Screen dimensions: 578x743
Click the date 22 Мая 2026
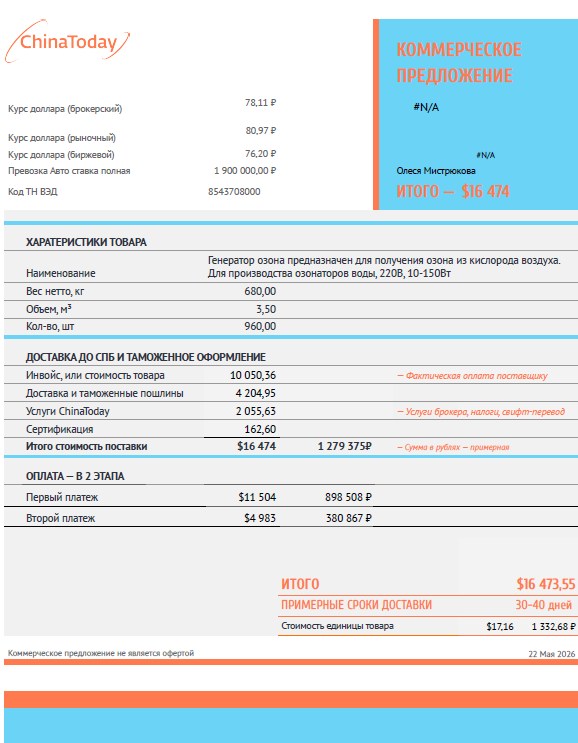tap(551, 654)
